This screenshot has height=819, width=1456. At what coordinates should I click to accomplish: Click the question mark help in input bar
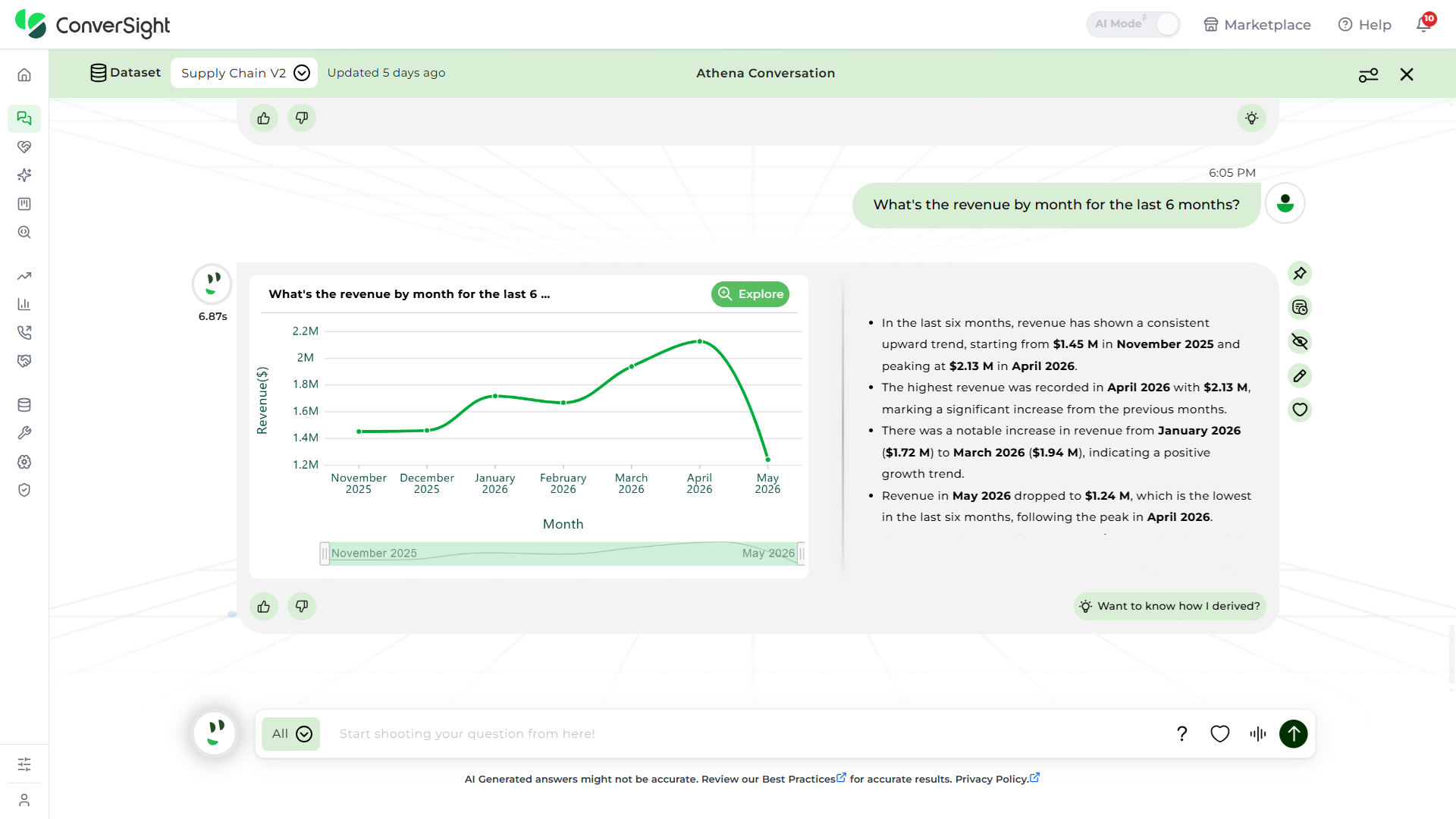(x=1181, y=733)
